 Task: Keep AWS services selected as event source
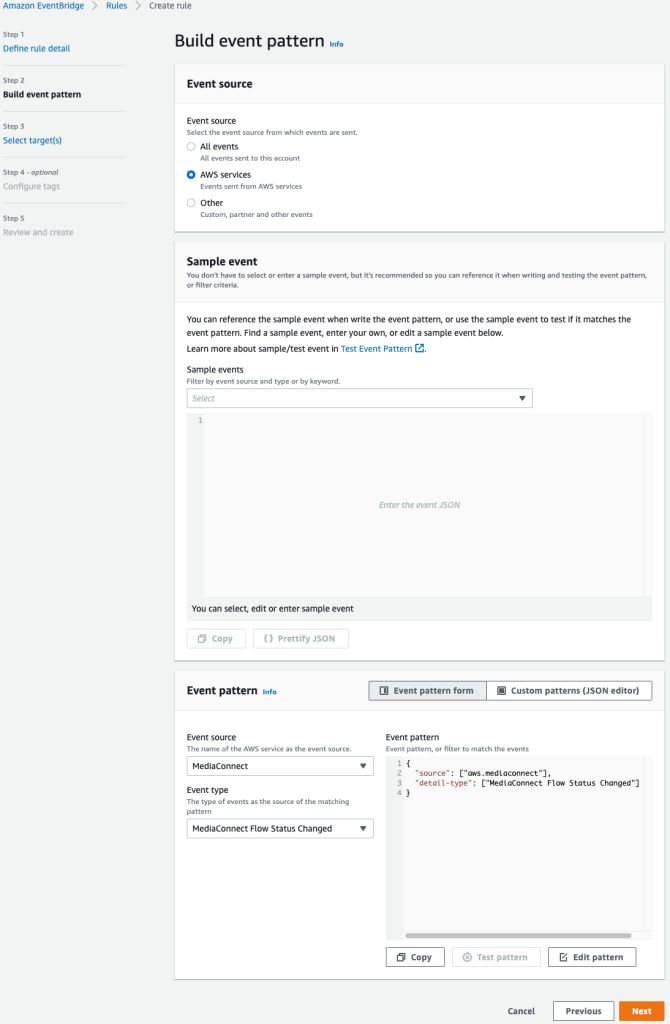(x=190, y=174)
